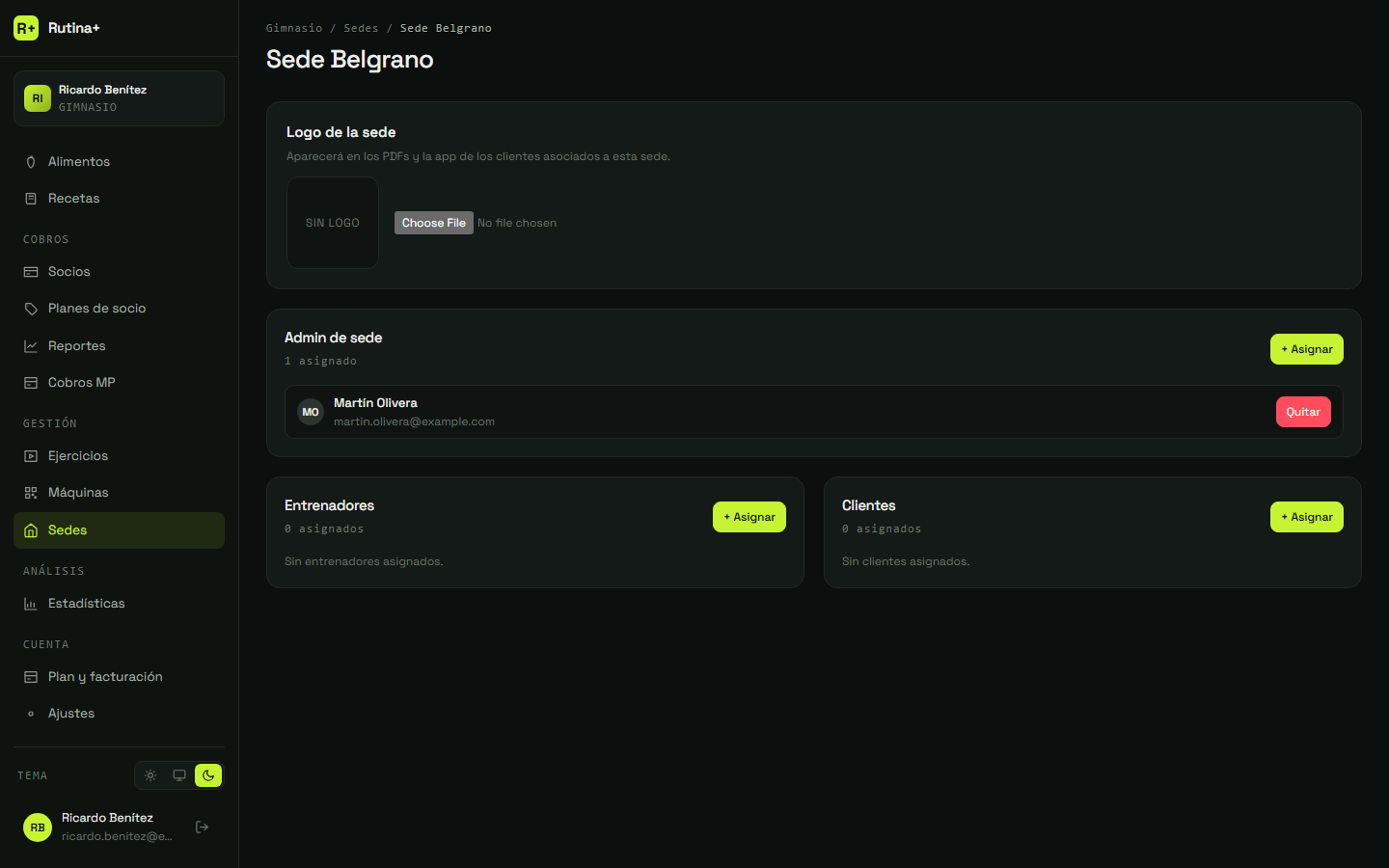
Task: Open the Ricardo Benítez gimnasio account switcher
Action: tap(119, 98)
